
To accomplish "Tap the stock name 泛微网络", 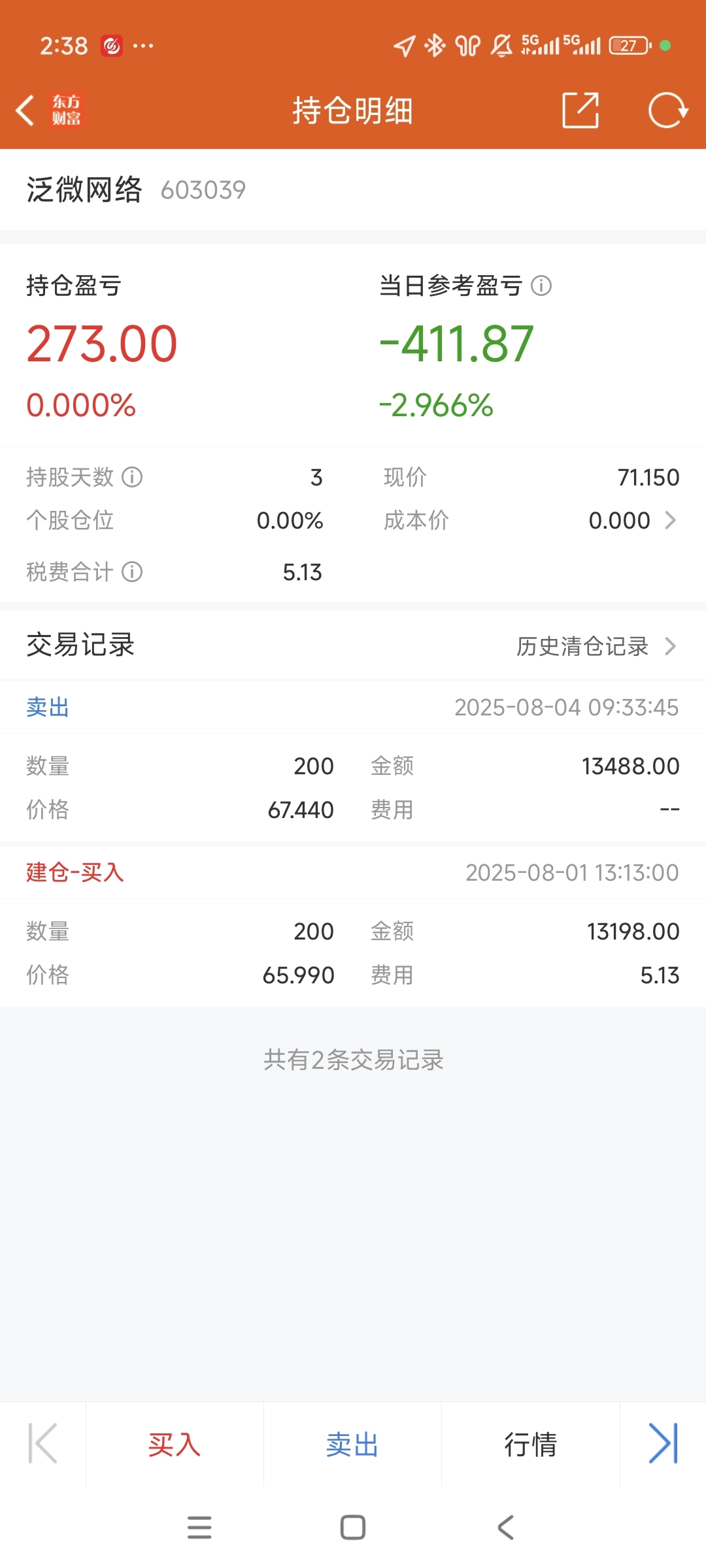I will pyautogui.click(x=84, y=189).
